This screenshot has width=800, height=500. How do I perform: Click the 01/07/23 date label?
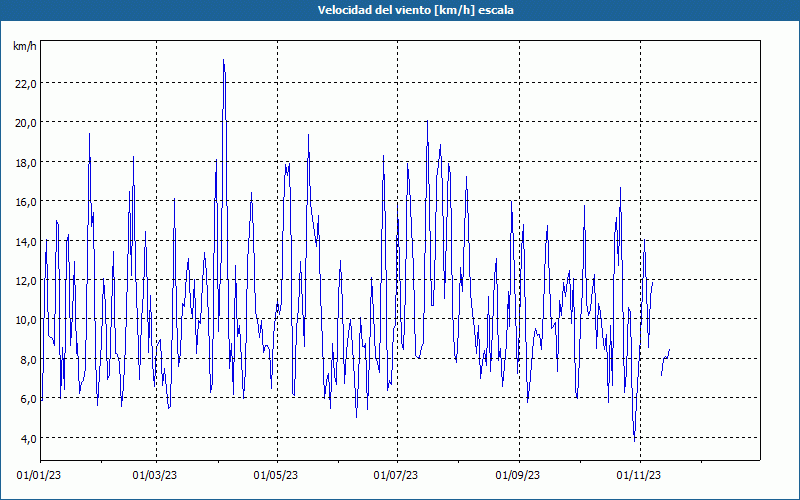click(395, 476)
